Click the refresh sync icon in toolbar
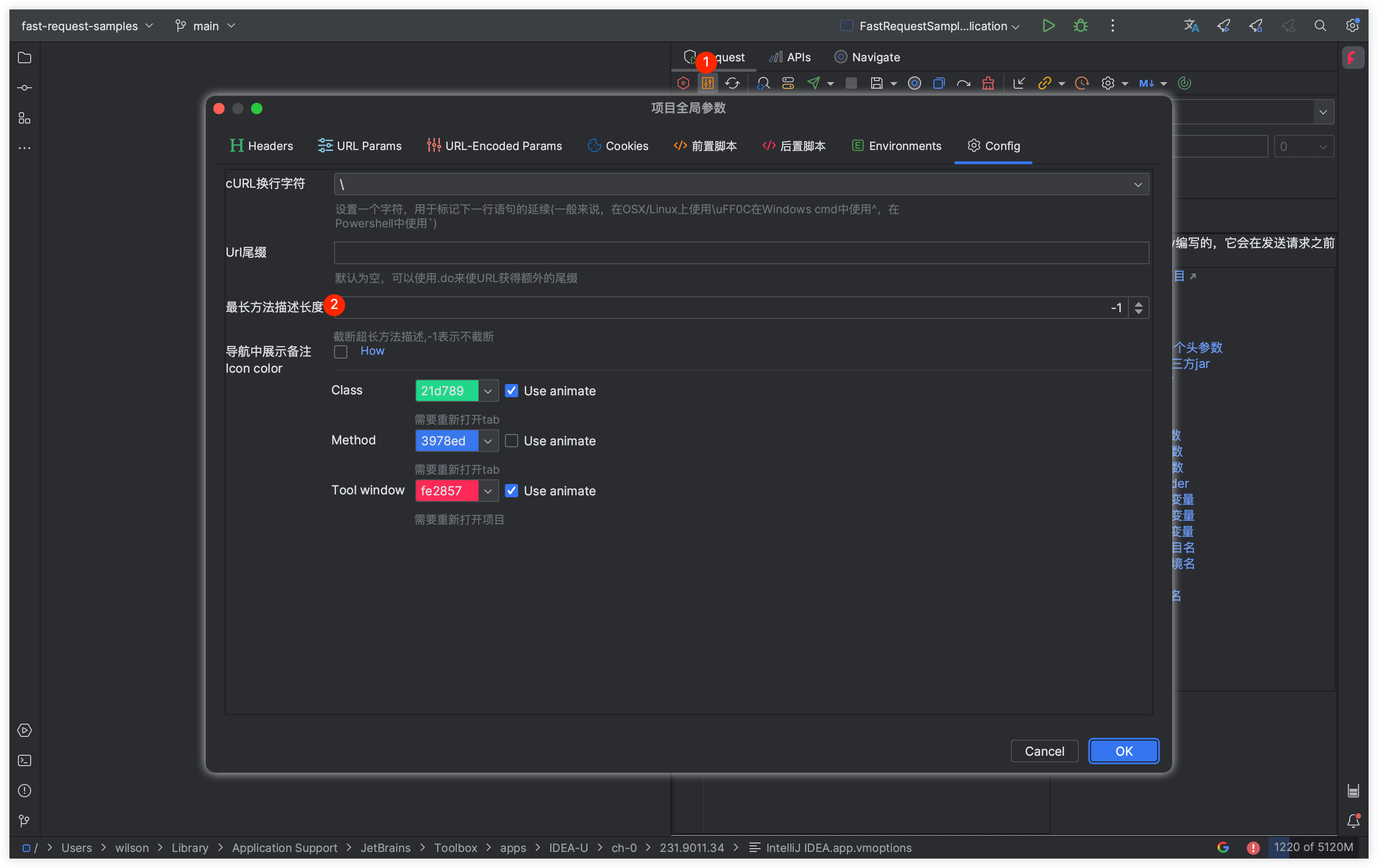The height and width of the screenshot is (868, 1378). [x=732, y=83]
